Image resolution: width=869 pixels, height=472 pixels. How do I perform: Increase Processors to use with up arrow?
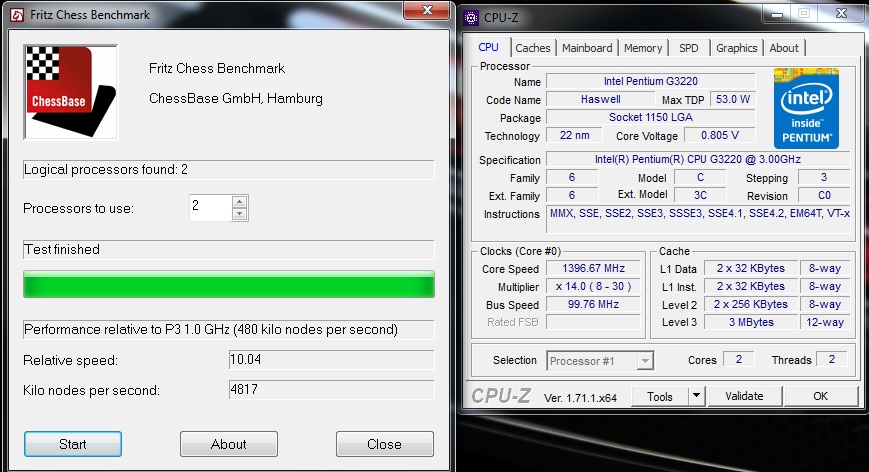[x=239, y=202]
